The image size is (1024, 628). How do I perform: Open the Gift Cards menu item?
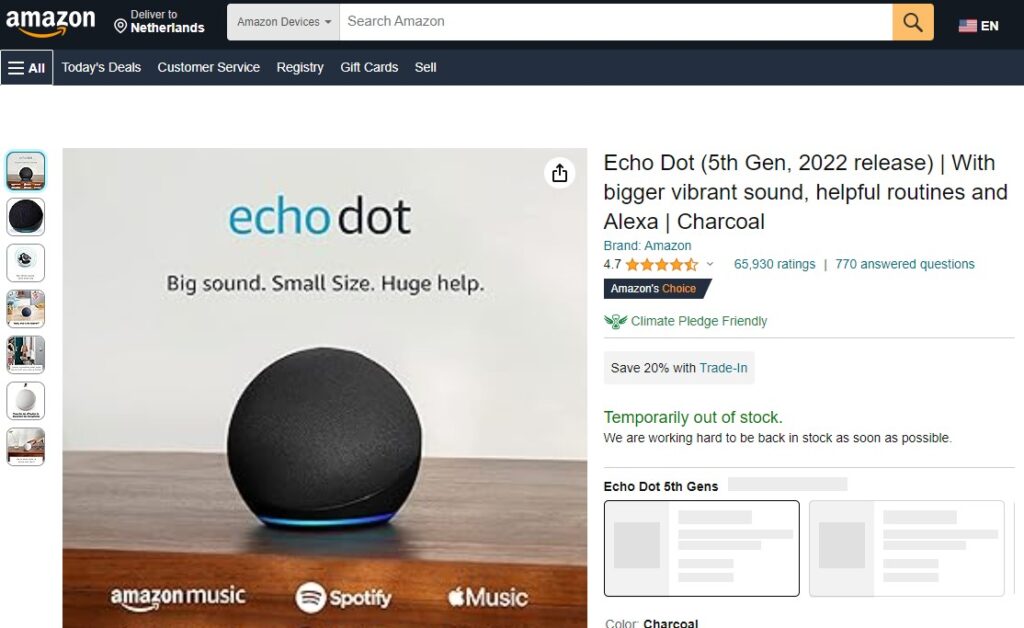pos(369,67)
